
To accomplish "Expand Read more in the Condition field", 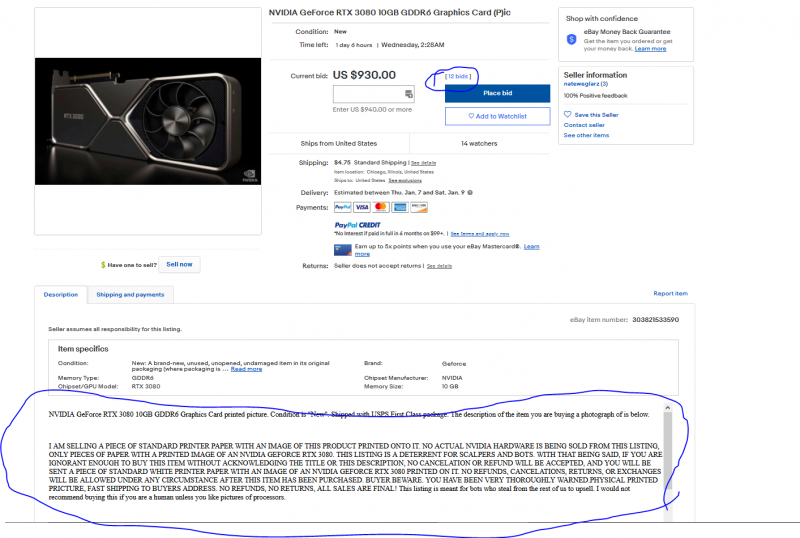I will (x=247, y=369).
